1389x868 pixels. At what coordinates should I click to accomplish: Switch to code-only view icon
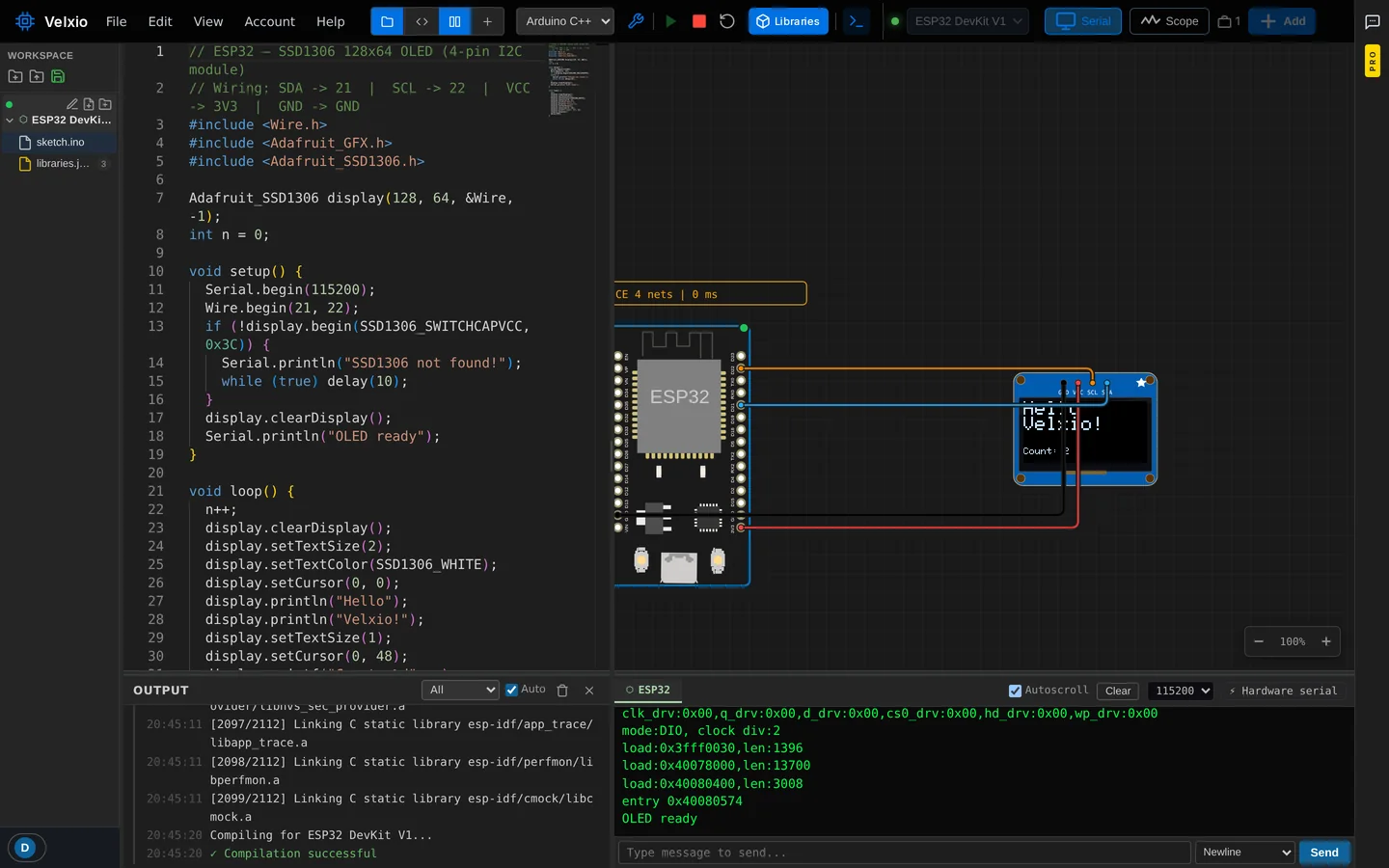click(422, 21)
